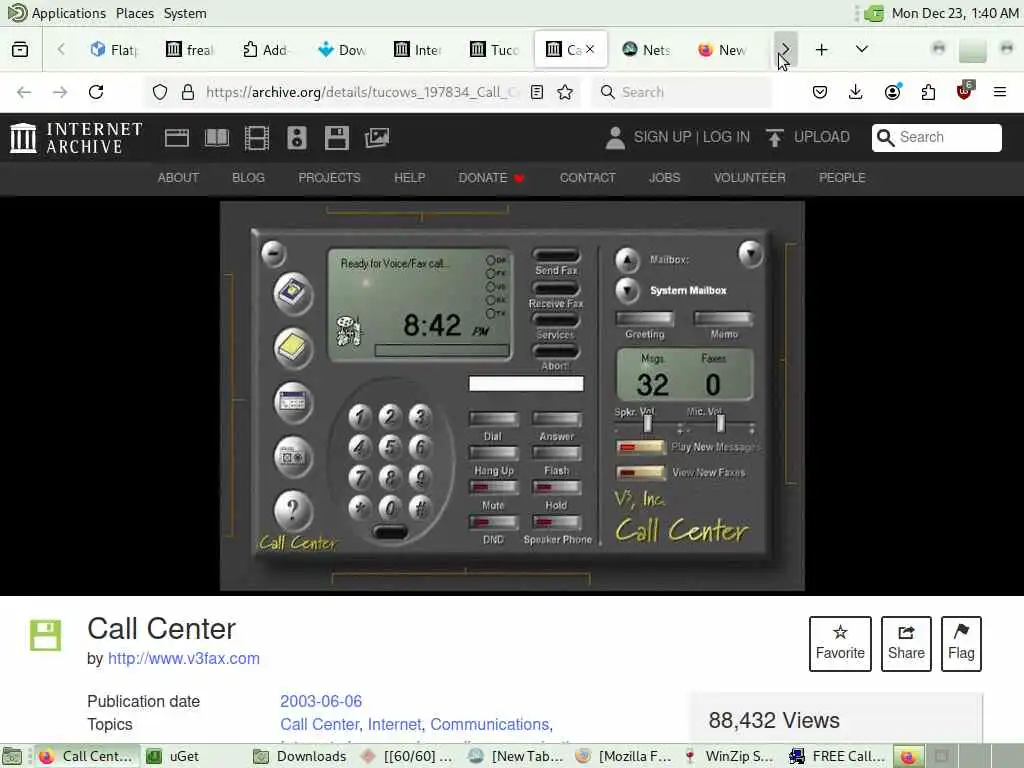
Task: Switch to the Flatp browser tab
Action: 115,50
